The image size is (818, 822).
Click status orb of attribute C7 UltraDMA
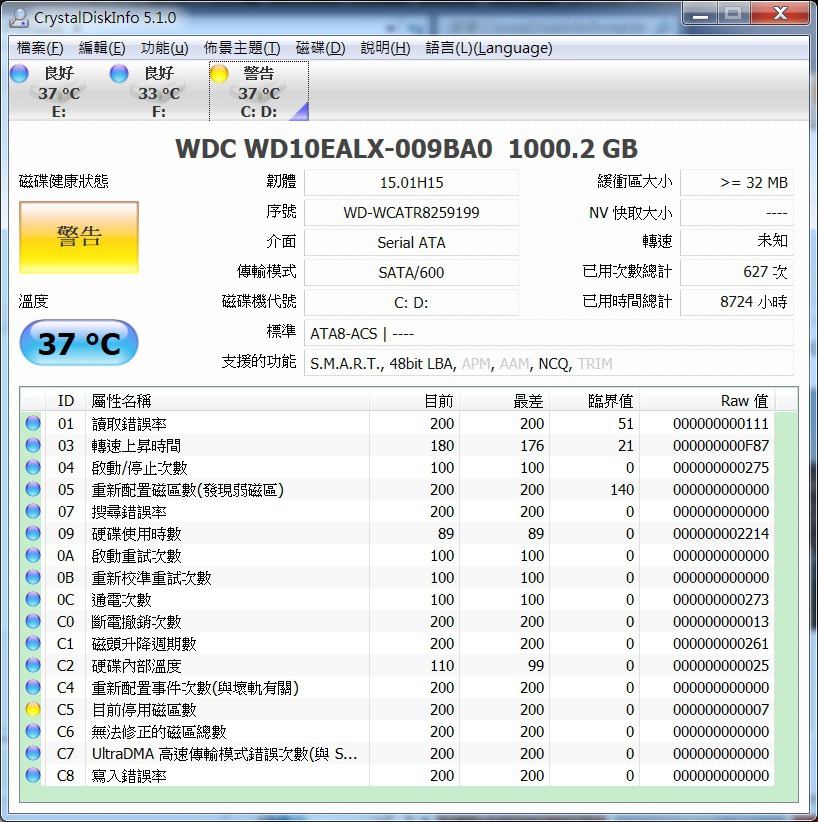click(x=33, y=753)
